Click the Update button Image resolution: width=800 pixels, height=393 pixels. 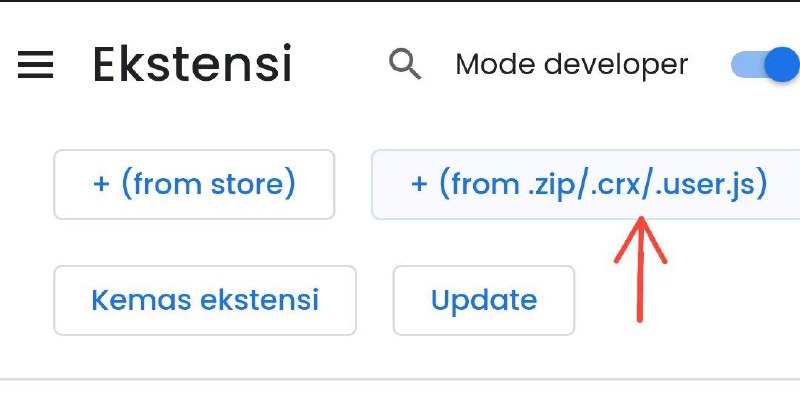484,300
